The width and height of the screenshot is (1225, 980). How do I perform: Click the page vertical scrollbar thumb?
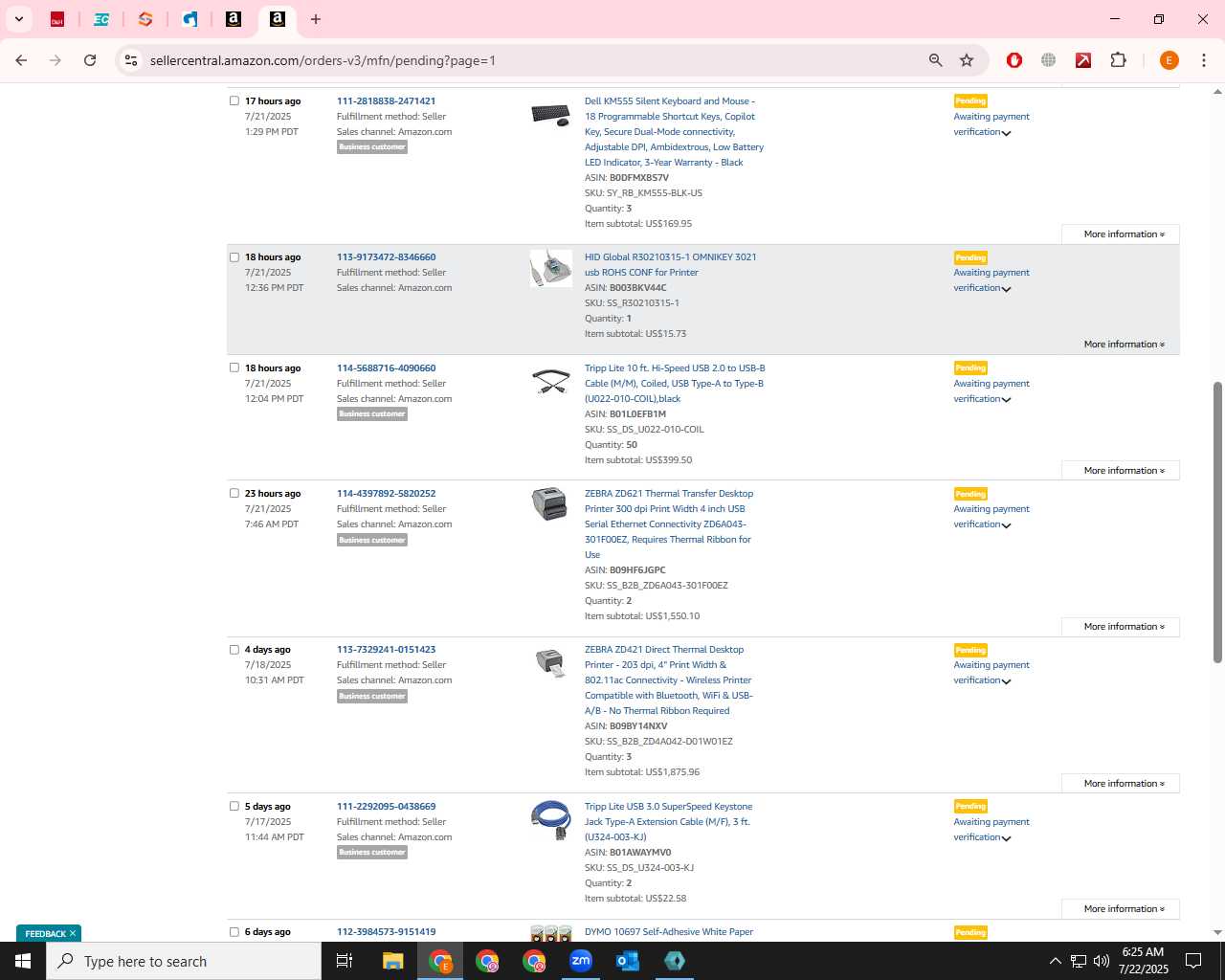pyautogui.click(x=1217, y=522)
